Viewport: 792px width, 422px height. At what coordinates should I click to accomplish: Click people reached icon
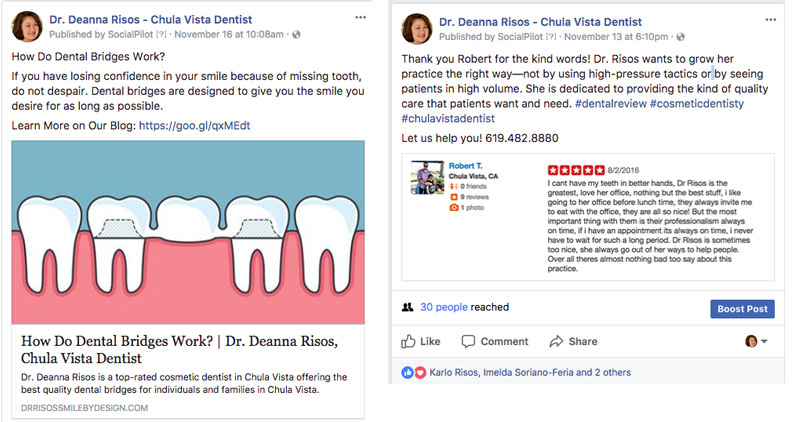(408, 307)
